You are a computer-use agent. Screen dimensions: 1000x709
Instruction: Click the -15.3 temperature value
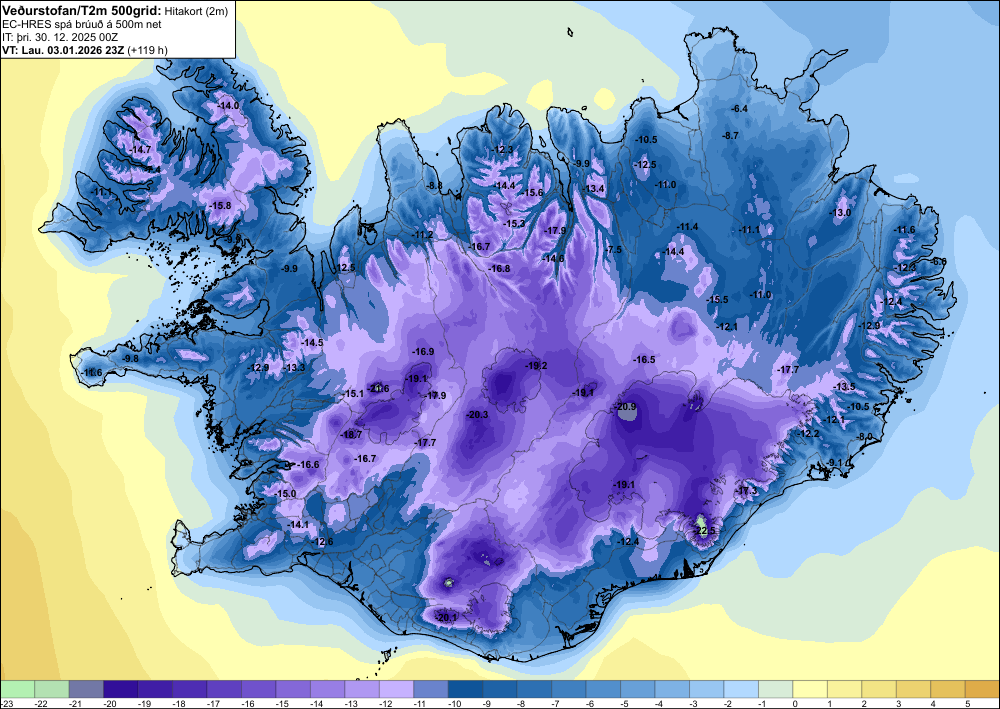pyautogui.click(x=514, y=223)
